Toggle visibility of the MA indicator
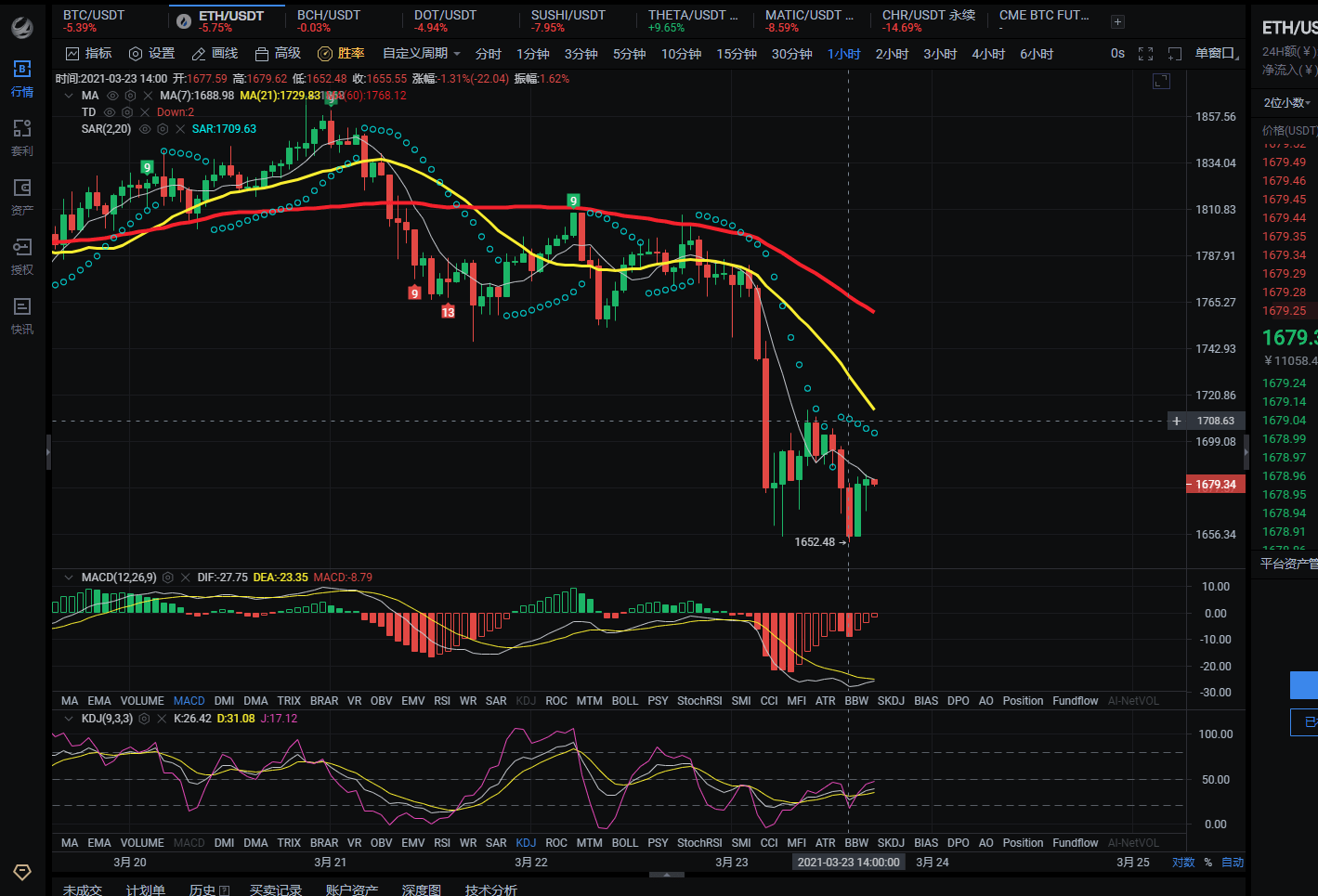Screen dimensions: 1318x896 112,96
